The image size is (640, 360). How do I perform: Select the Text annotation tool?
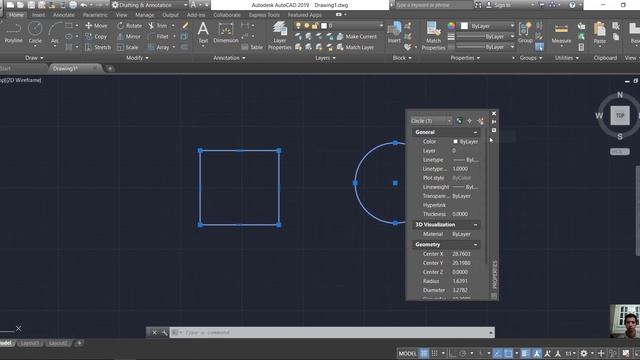point(203,33)
